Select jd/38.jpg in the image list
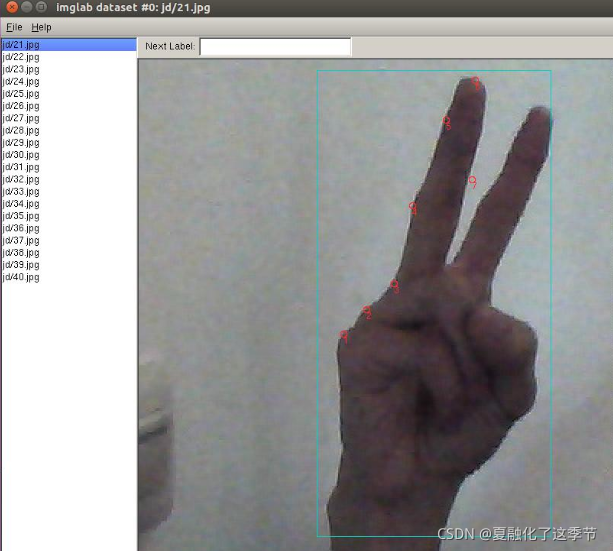613x551 pixels. tap(69, 252)
